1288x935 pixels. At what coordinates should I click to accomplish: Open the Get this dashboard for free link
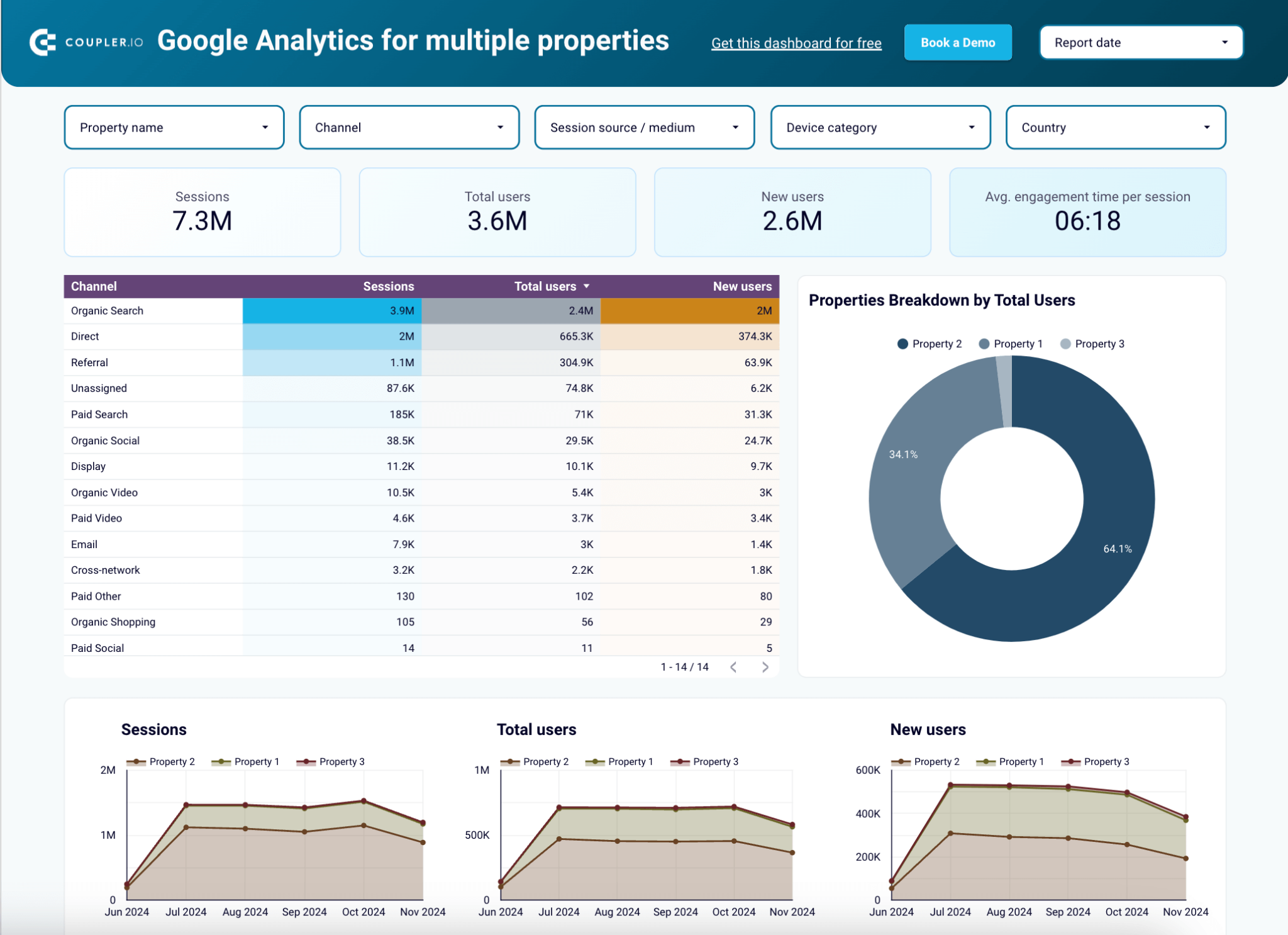click(x=796, y=43)
